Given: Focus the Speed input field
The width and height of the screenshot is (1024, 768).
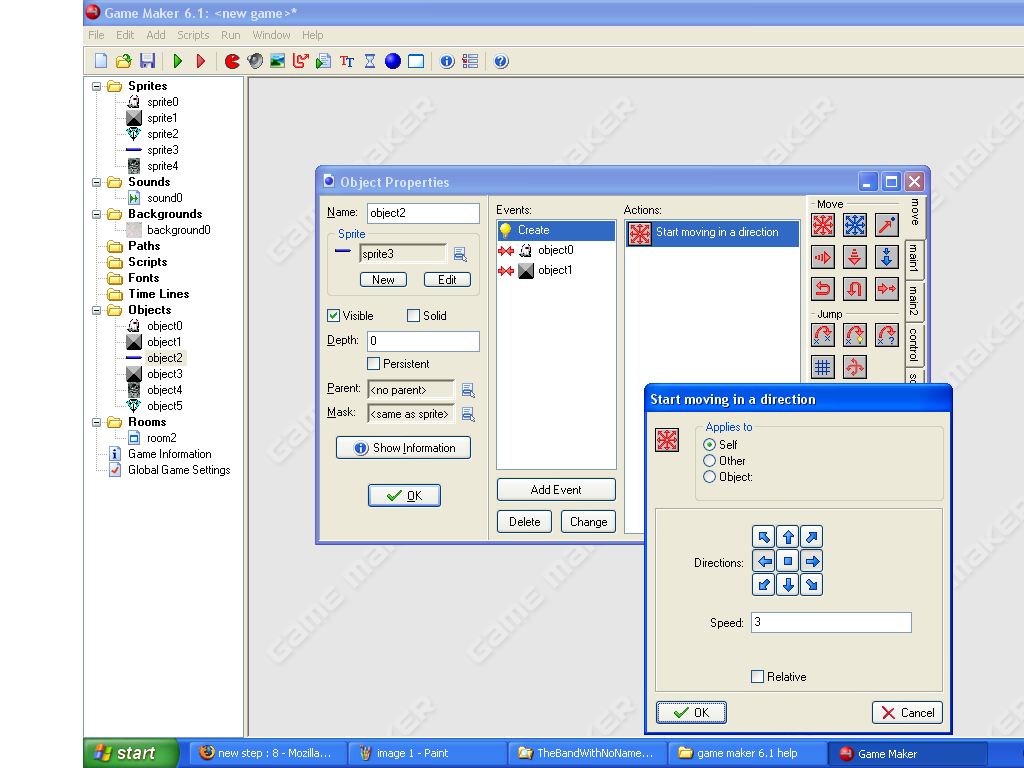Looking at the screenshot, I should [x=831, y=622].
